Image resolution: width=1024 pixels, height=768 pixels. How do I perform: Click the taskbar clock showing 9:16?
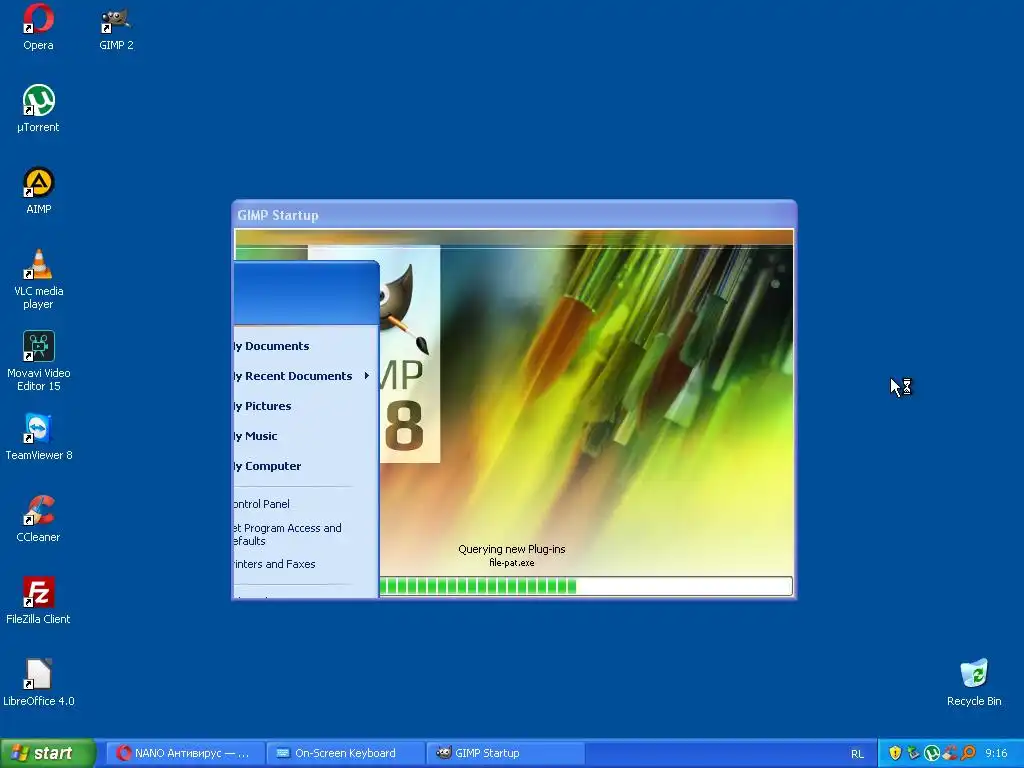click(x=996, y=754)
